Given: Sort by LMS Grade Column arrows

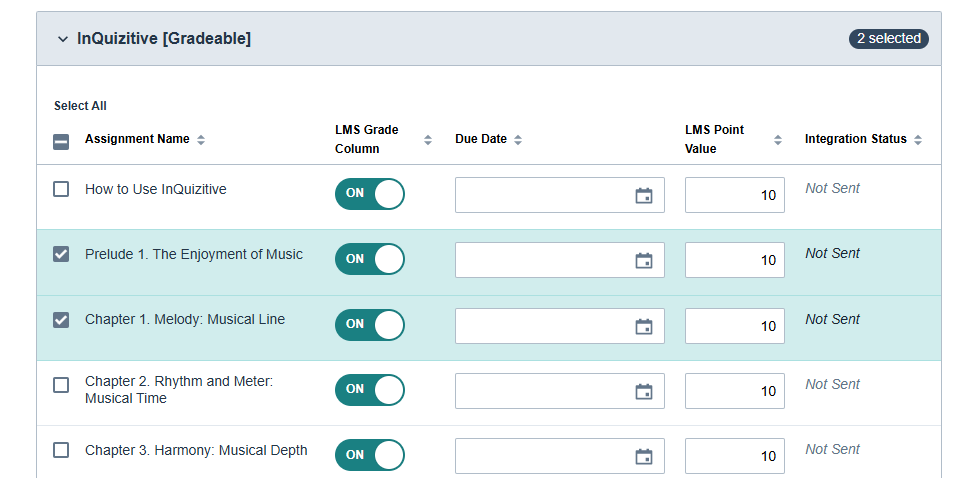Looking at the screenshot, I should click(428, 140).
